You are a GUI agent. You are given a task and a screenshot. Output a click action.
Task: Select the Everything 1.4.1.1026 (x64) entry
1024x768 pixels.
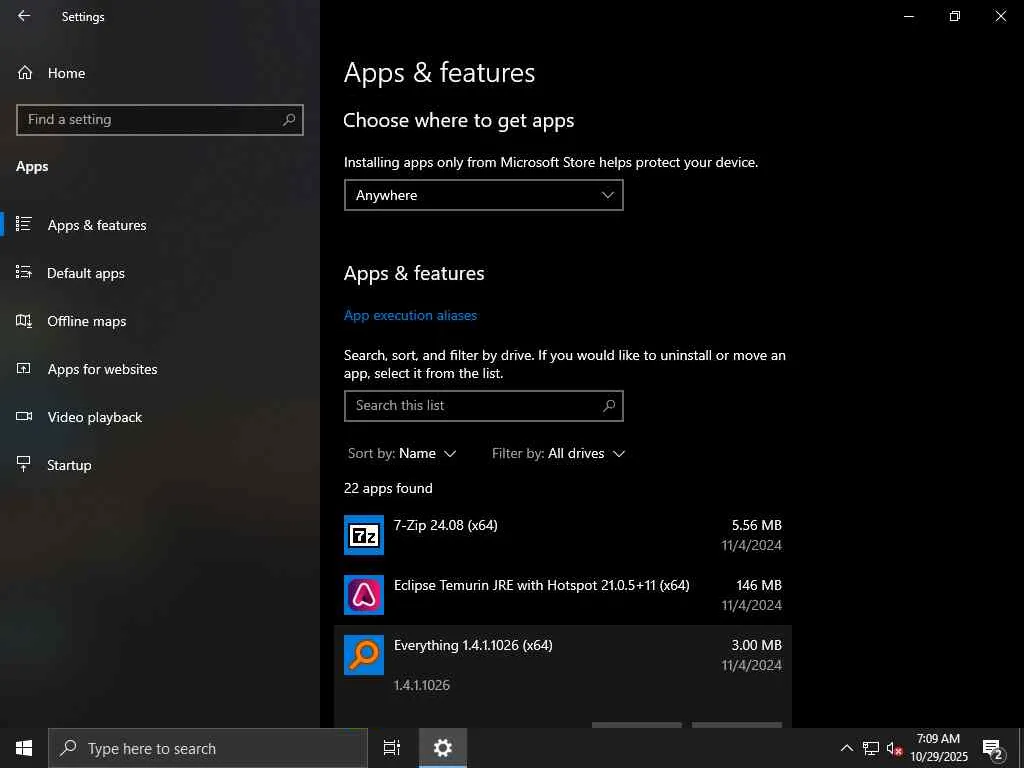tap(563, 676)
